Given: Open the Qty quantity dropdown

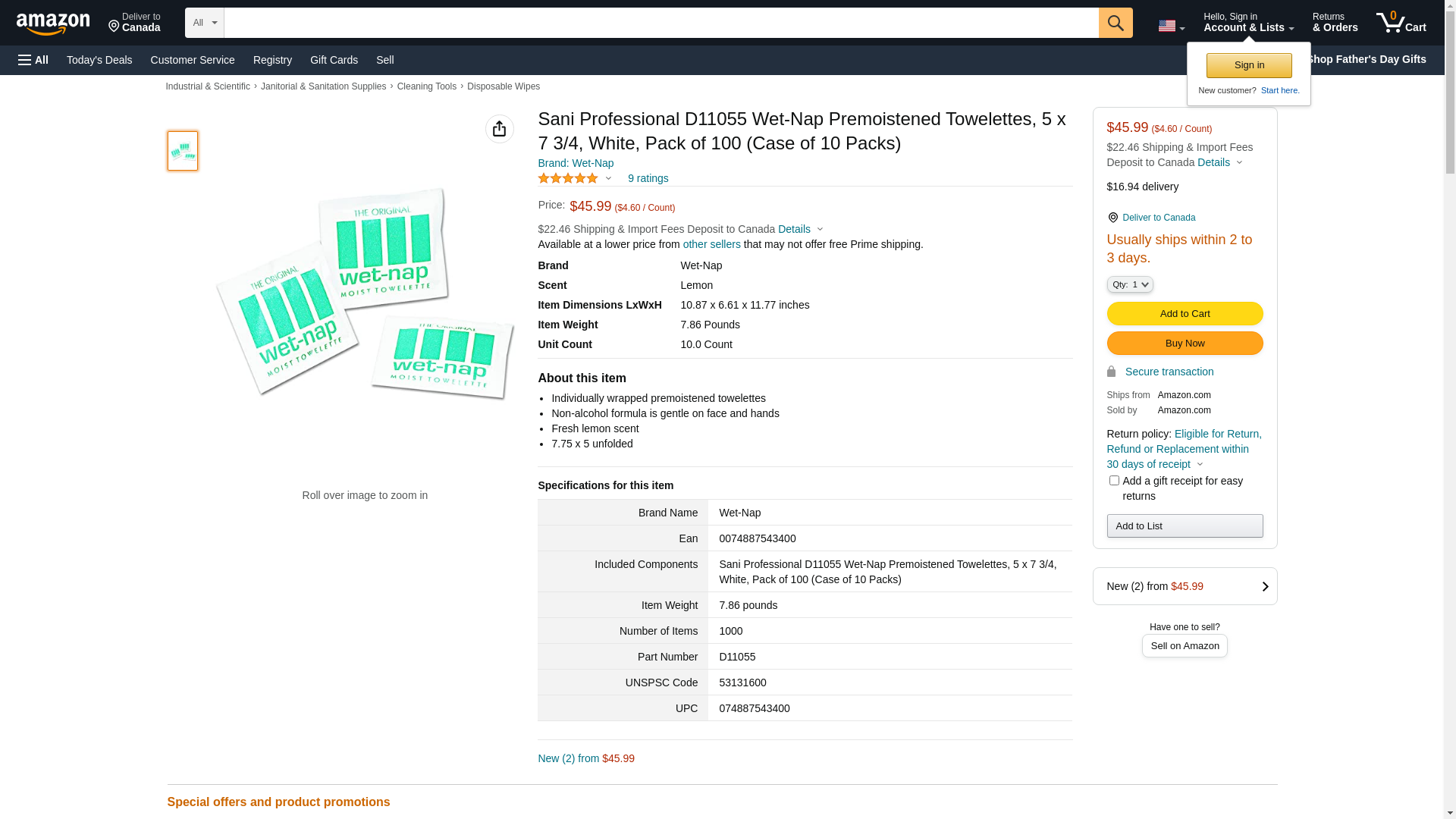Looking at the screenshot, I should point(1129,284).
